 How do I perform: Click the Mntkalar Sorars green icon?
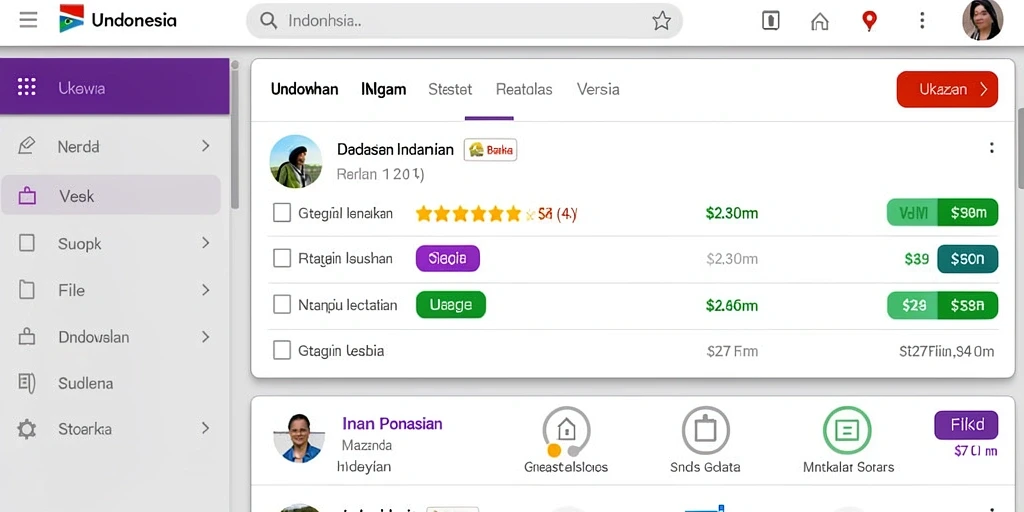click(x=847, y=430)
